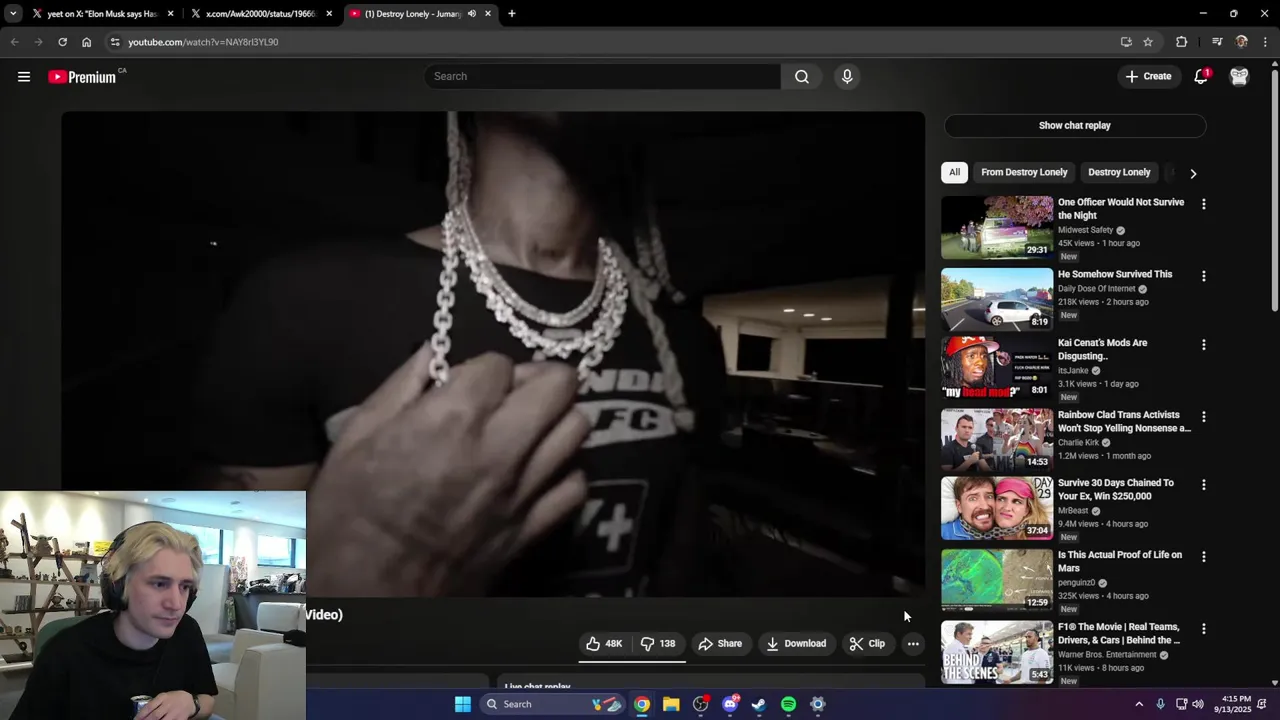Viewport: 1280px width, 720px height.
Task: Open File Explorer from taskbar
Action: coord(671,704)
